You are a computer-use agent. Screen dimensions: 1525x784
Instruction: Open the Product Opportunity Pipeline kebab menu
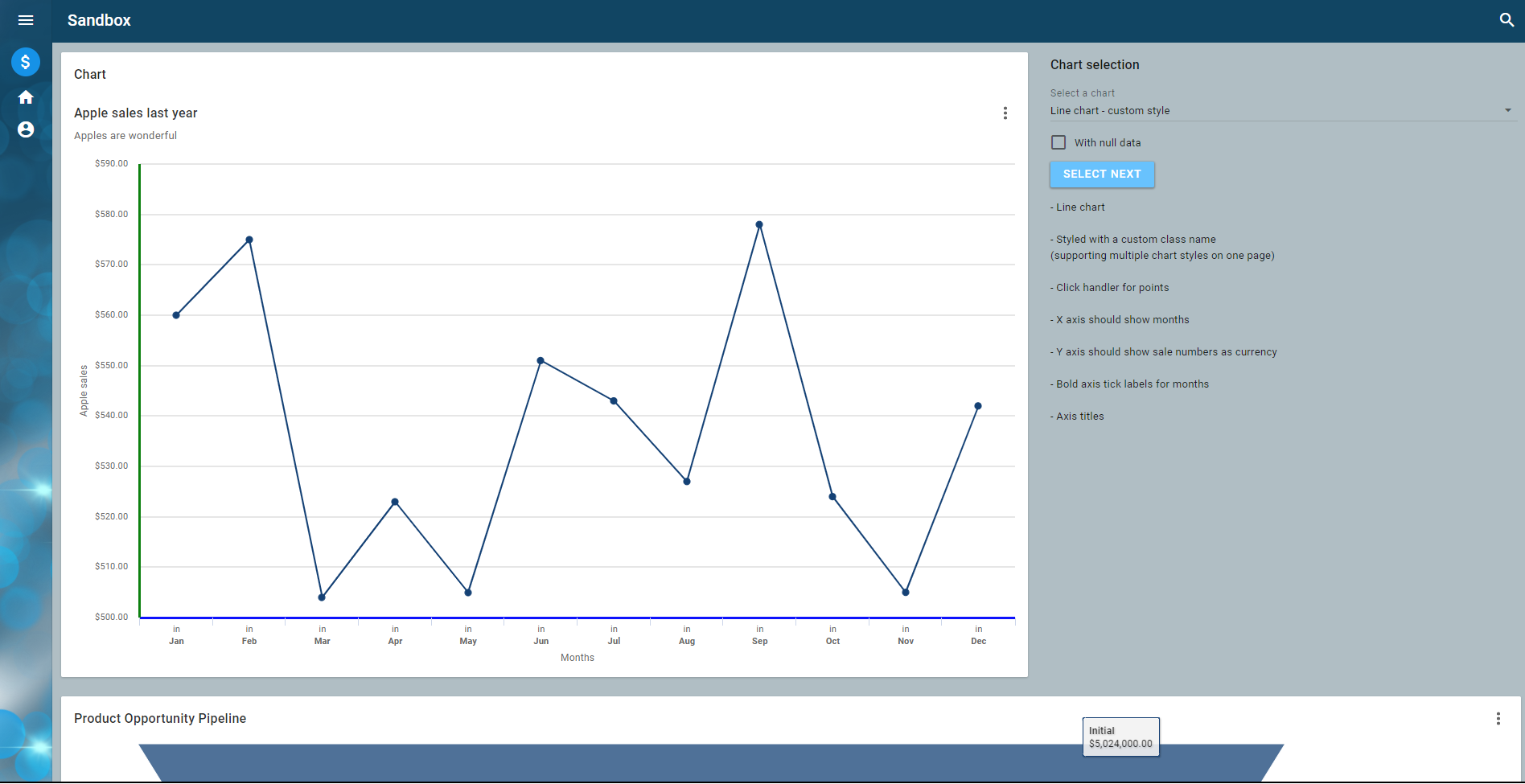tap(1498, 718)
